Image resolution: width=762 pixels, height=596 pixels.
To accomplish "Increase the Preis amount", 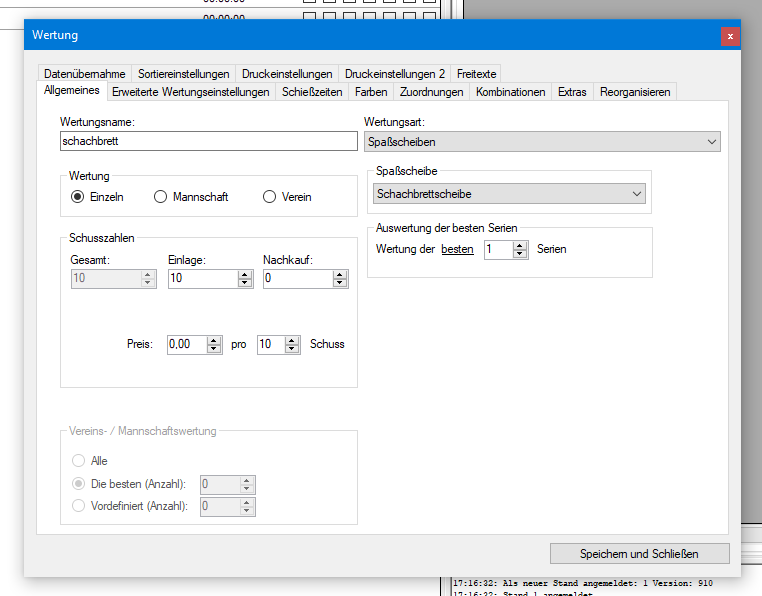I will [214, 340].
